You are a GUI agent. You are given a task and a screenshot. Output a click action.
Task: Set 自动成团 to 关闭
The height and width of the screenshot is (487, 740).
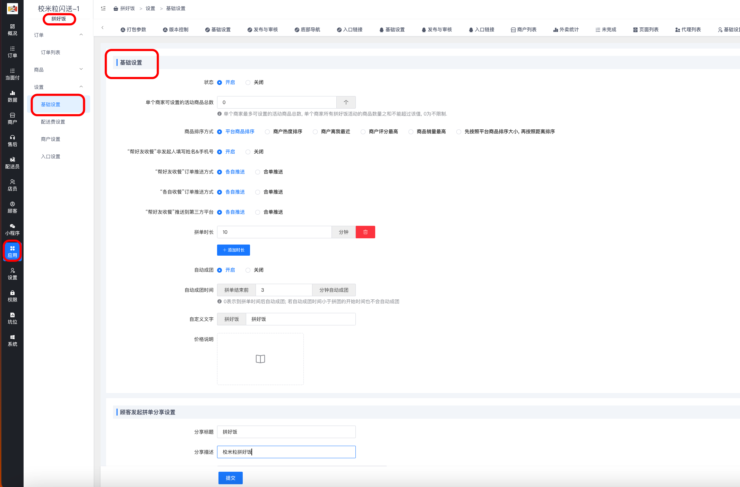pos(255,269)
